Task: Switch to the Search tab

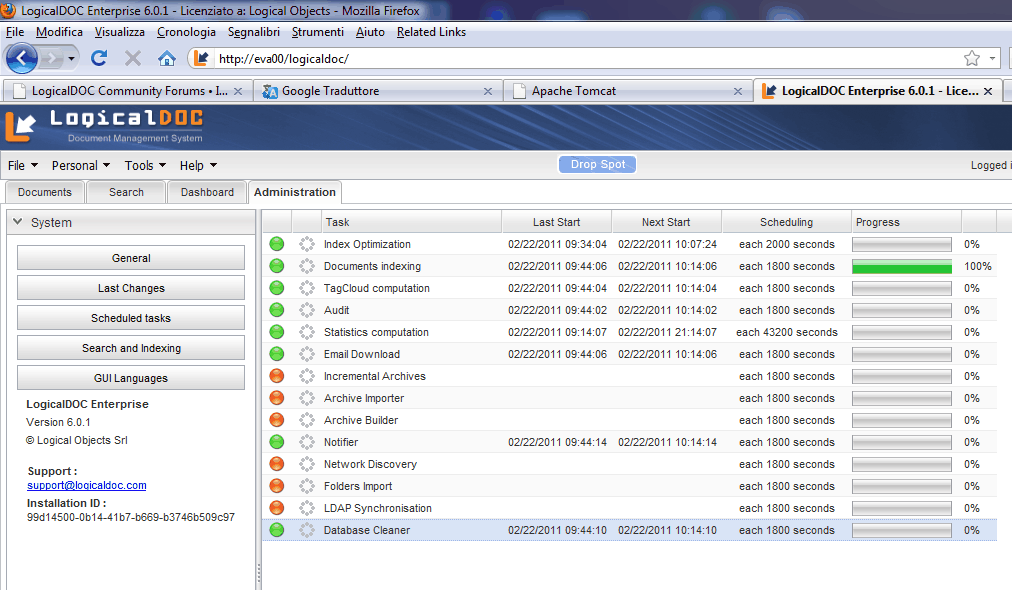Action: pyautogui.click(x=126, y=192)
